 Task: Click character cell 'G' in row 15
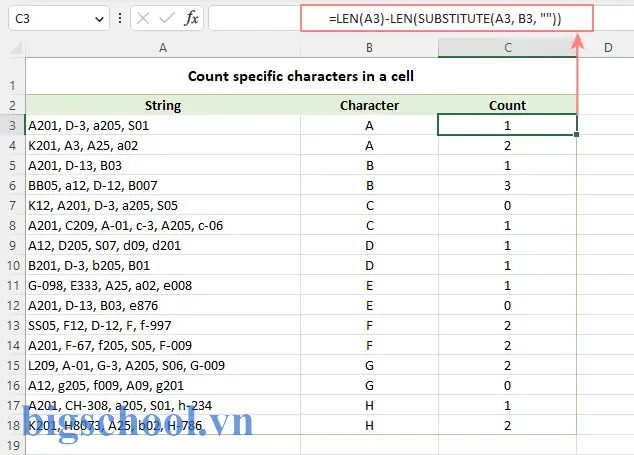(x=369, y=366)
